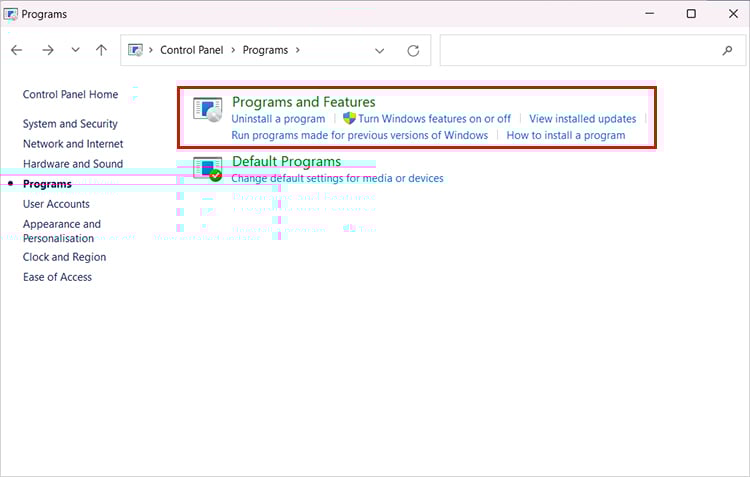Image resolution: width=750 pixels, height=477 pixels.
Task: Expand chevron after Control Panel breadcrumb
Action: pyautogui.click(x=233, y=50)
